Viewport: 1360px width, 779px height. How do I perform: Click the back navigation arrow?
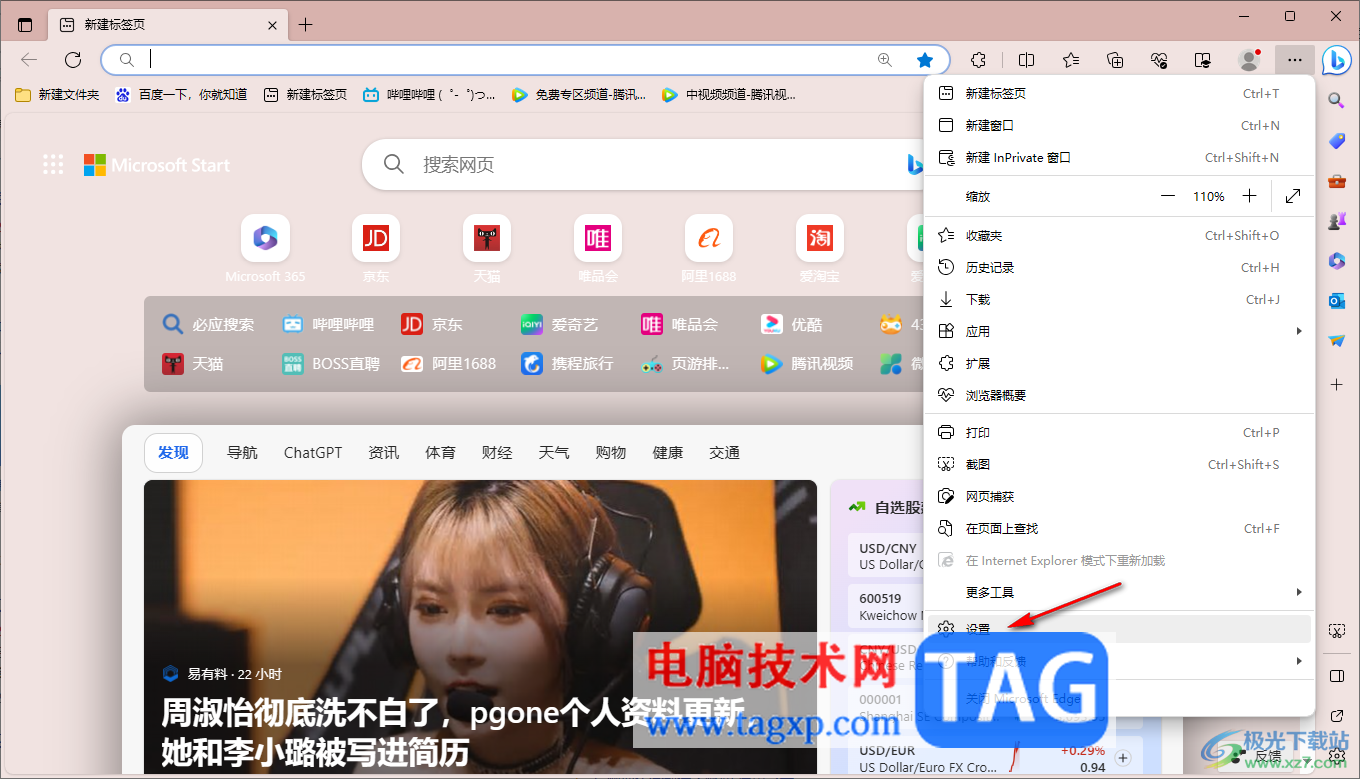tap(29, 60)
